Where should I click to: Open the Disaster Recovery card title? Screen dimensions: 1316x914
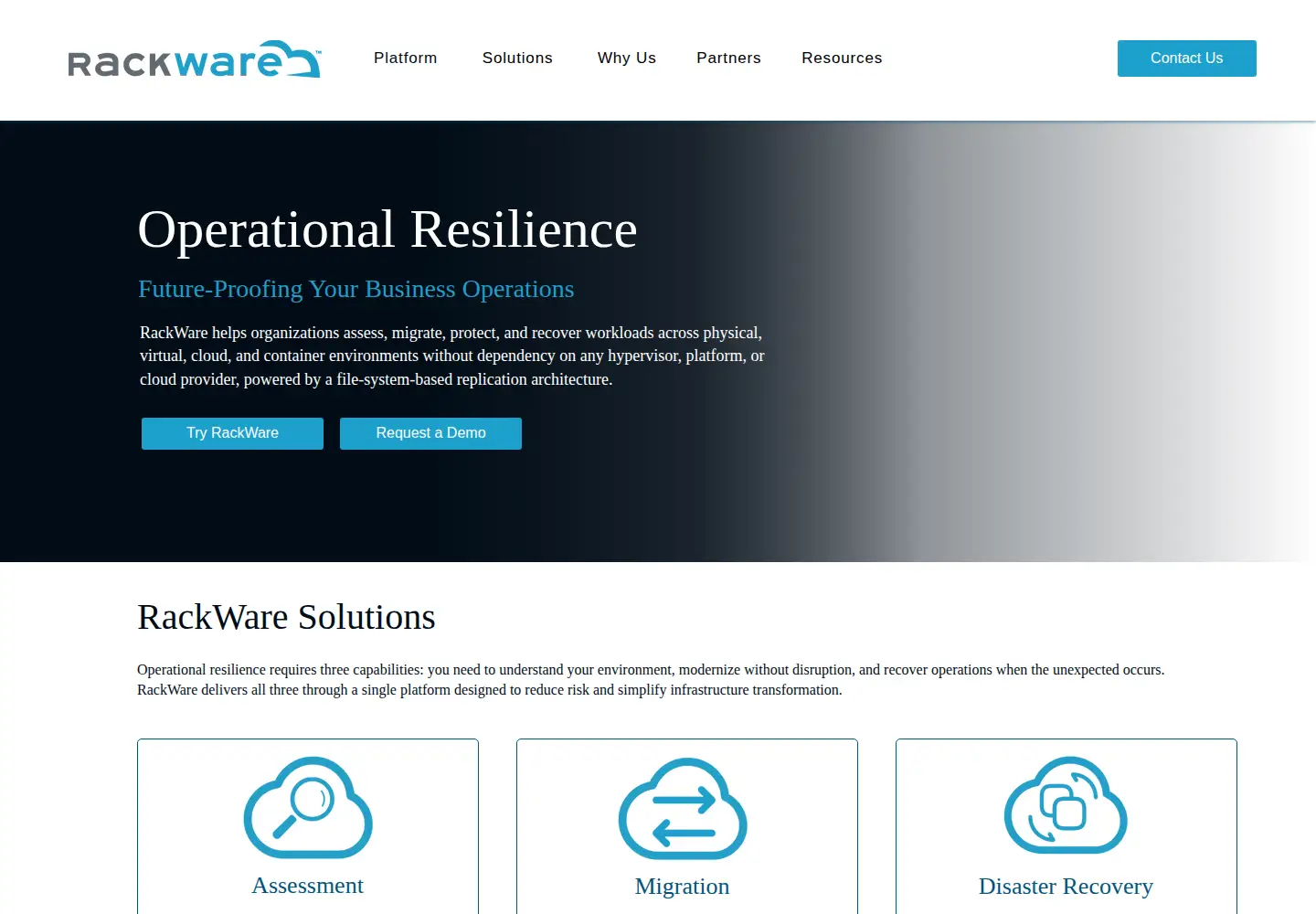[1066, 887]
